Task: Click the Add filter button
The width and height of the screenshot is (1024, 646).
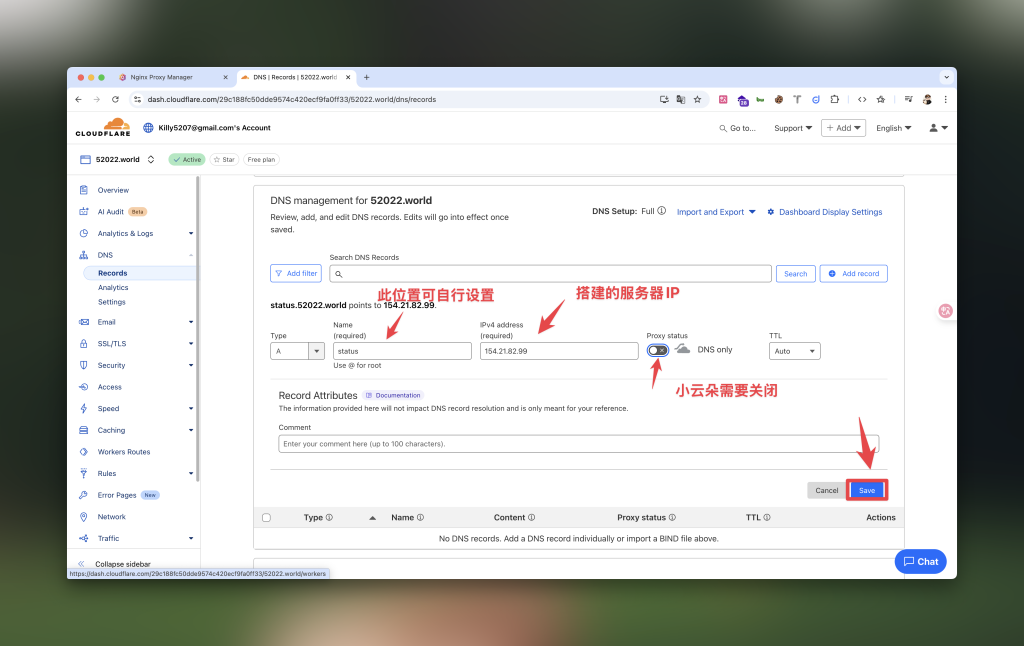Action: pyautogui.click(x=296, y=274)
